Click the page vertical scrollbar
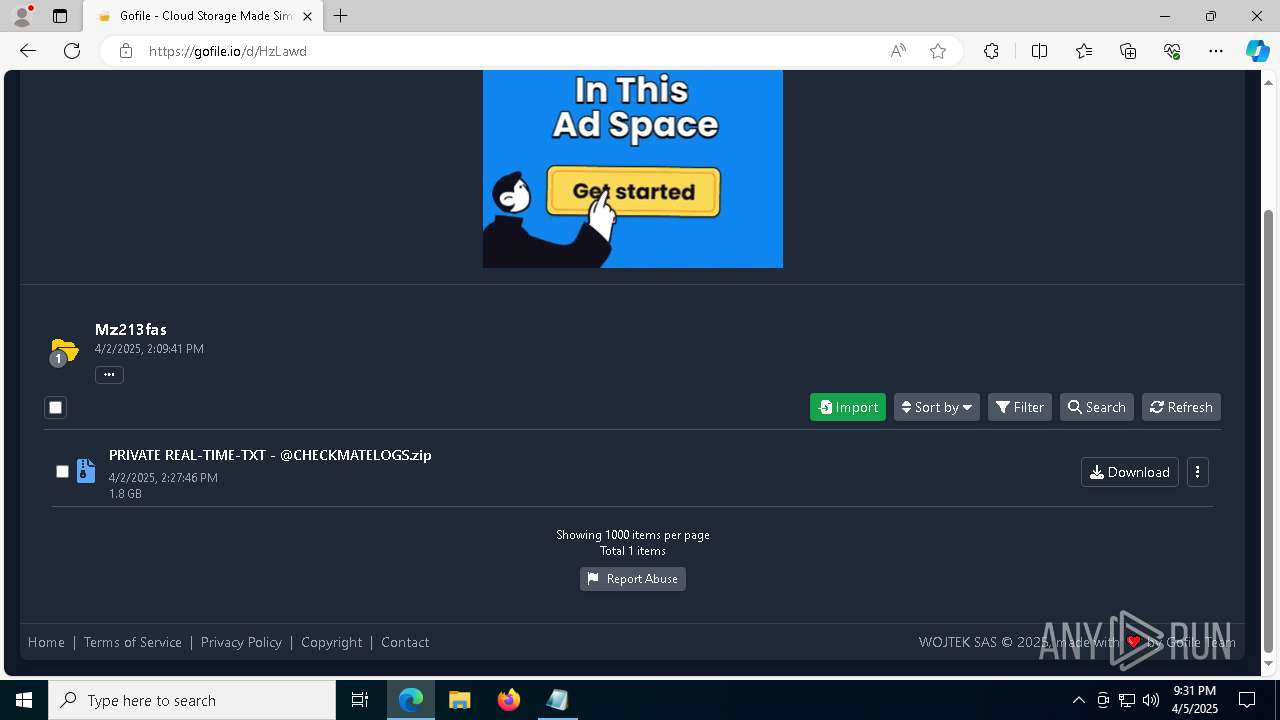 (x=1269, y=430)
